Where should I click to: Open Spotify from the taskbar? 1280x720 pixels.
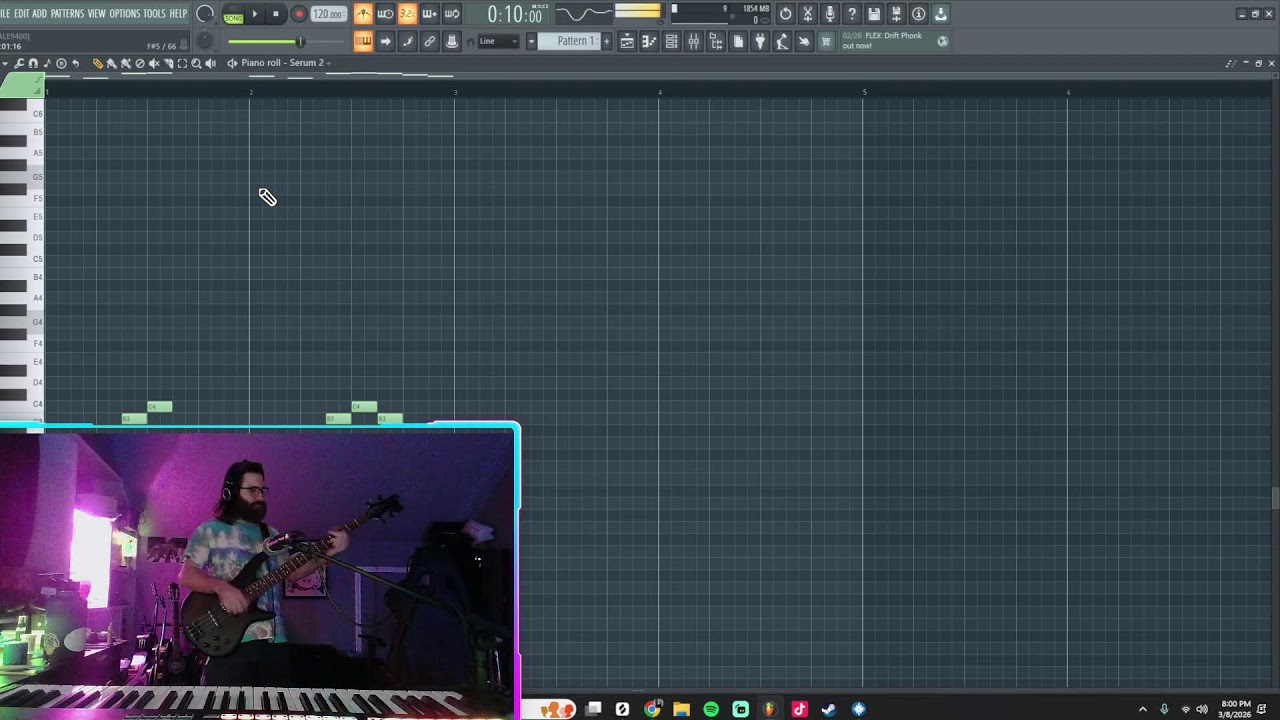711,709
